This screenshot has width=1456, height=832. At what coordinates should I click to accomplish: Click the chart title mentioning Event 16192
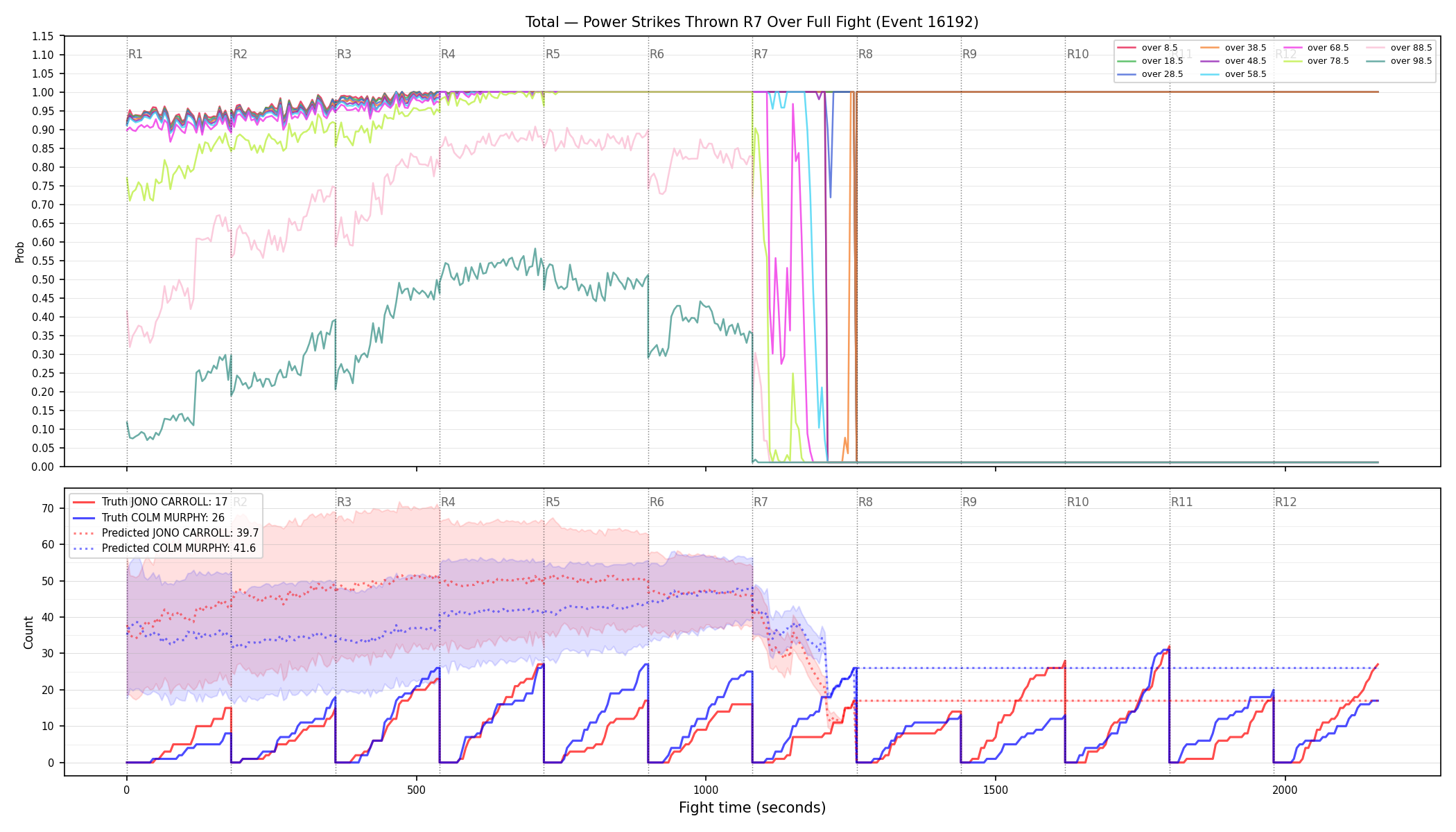coord(752,22)
